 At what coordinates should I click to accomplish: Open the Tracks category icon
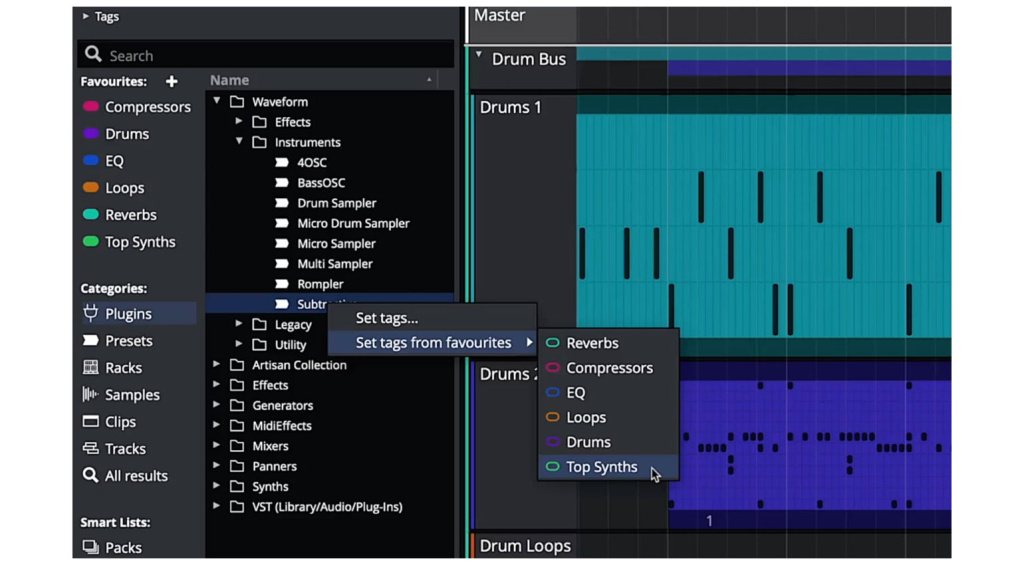[91, 448]
